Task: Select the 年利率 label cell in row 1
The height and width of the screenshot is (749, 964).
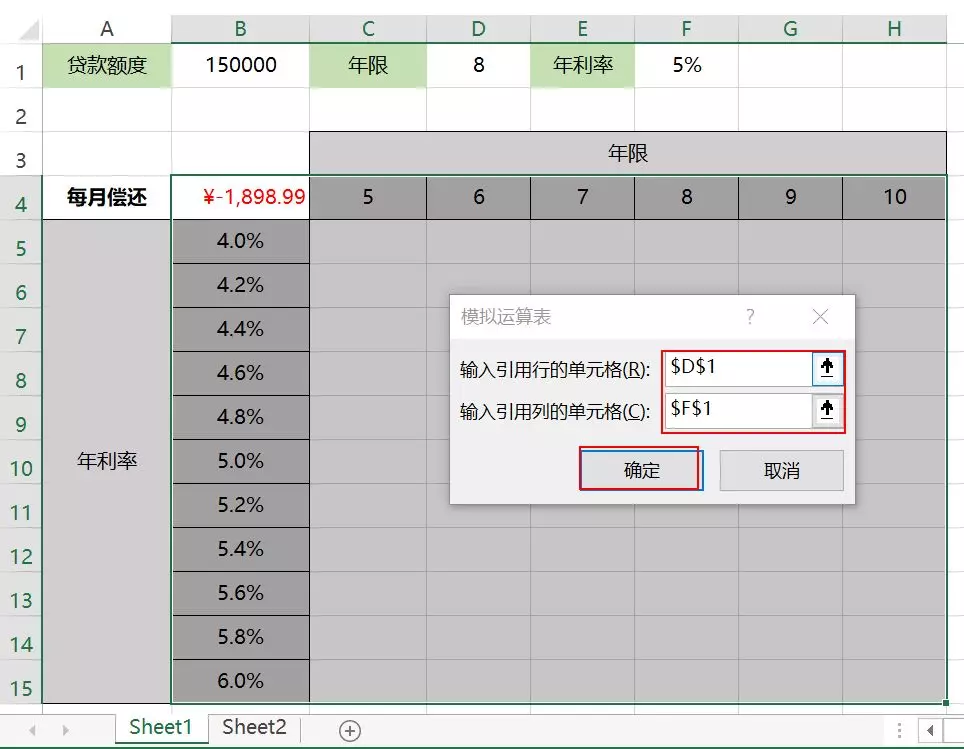Action: click(x=582, y=65)
